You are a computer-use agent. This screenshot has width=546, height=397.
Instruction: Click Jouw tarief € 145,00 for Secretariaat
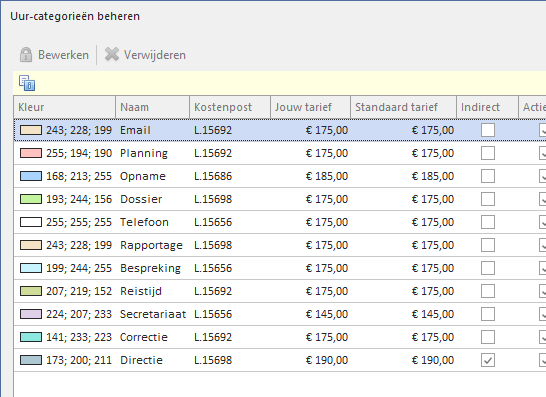pos(327,314)
